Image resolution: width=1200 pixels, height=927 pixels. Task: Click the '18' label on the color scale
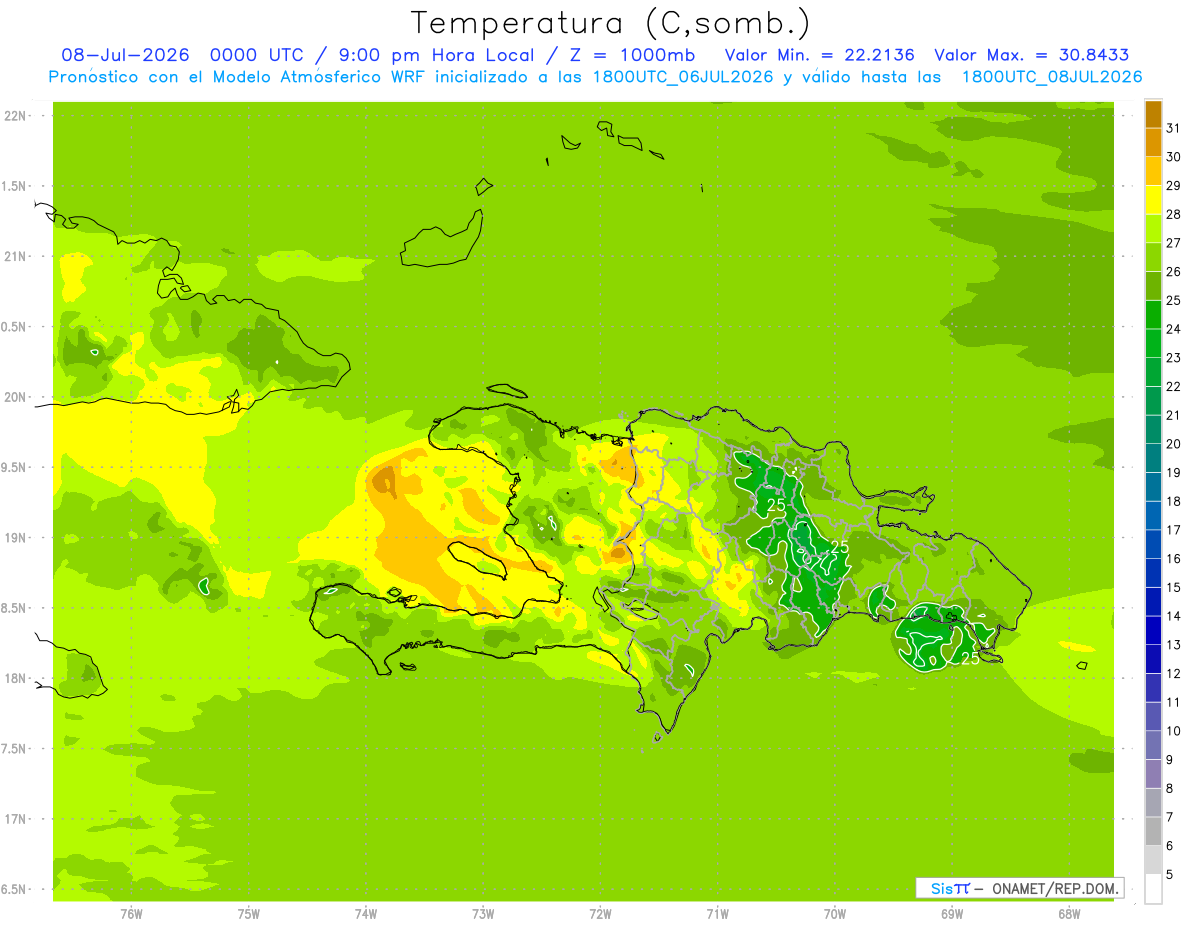(x=1173, y=501)
